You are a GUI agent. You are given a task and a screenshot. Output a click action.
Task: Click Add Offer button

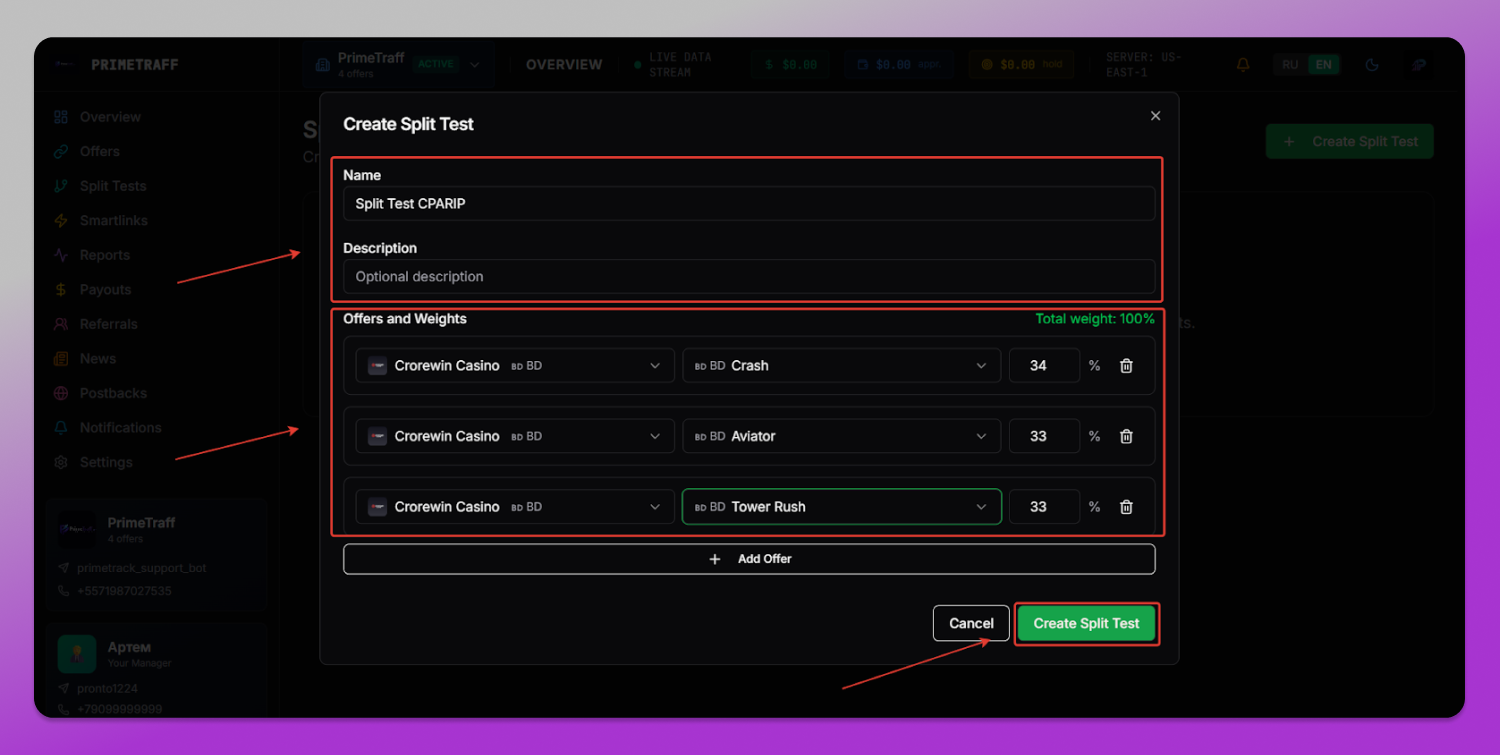point(749,559)
